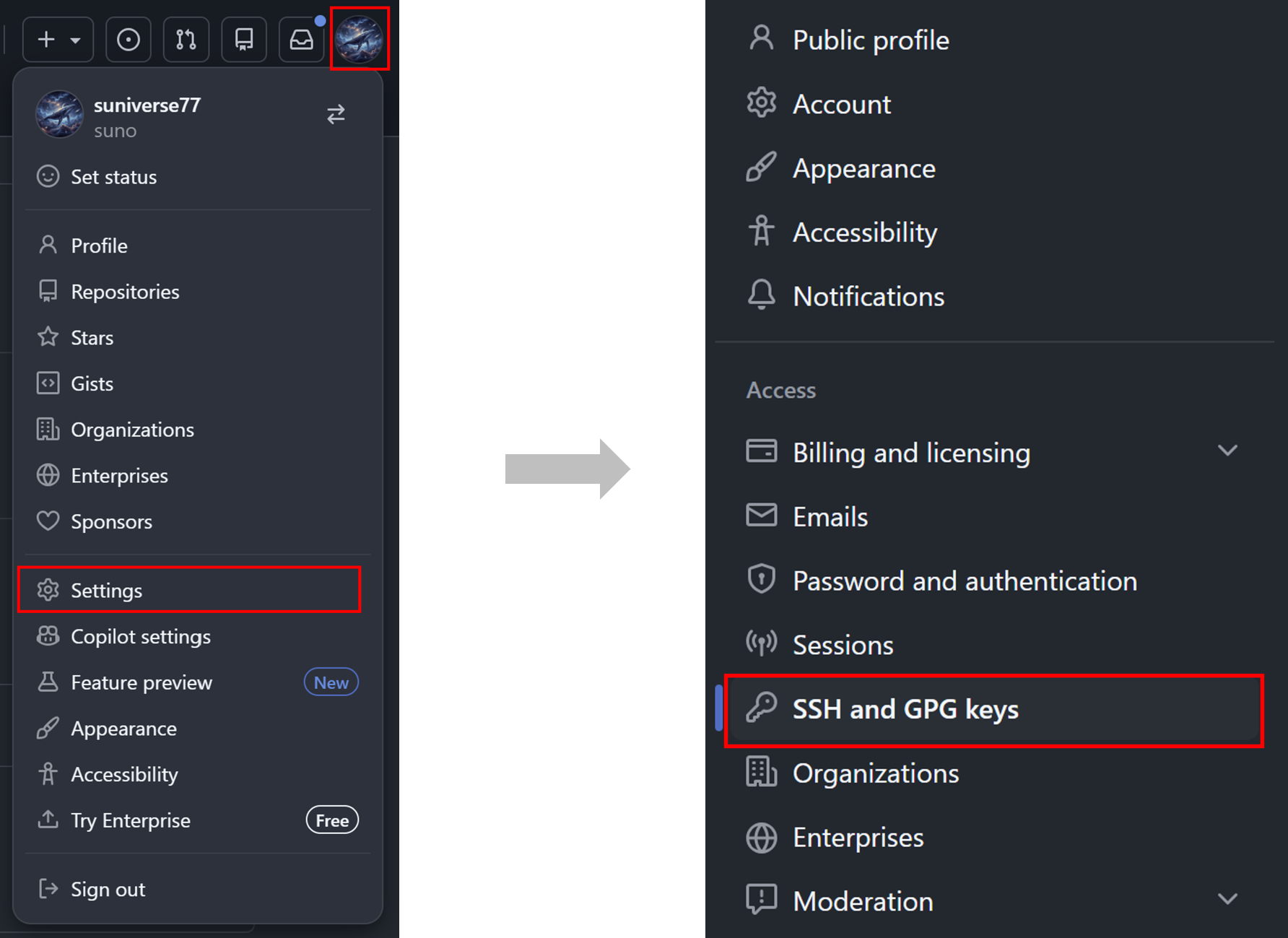
Task: Open Accessibility in the user menu
Action: click(x=198, y=774)
